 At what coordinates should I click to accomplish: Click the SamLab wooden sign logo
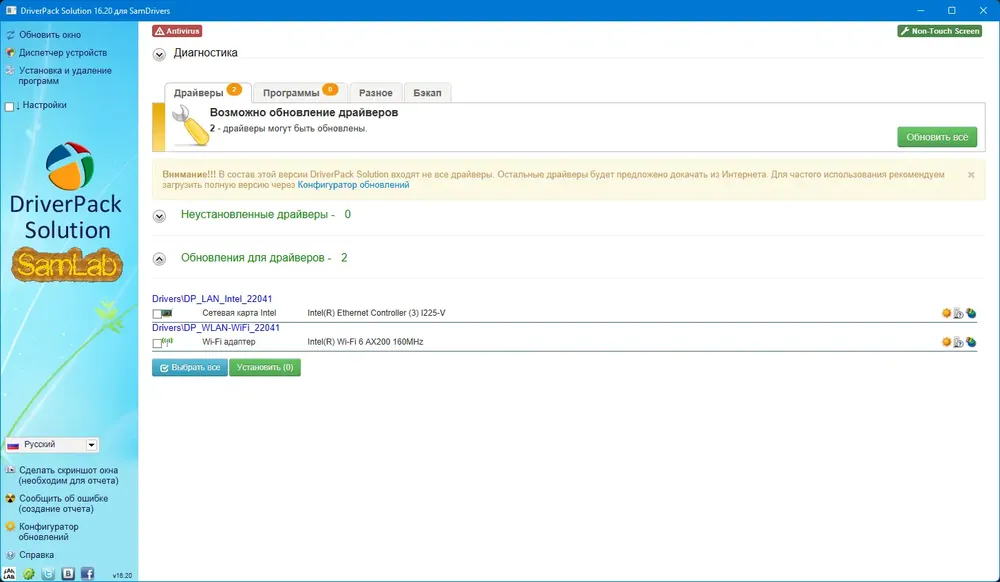click(66, 265)
